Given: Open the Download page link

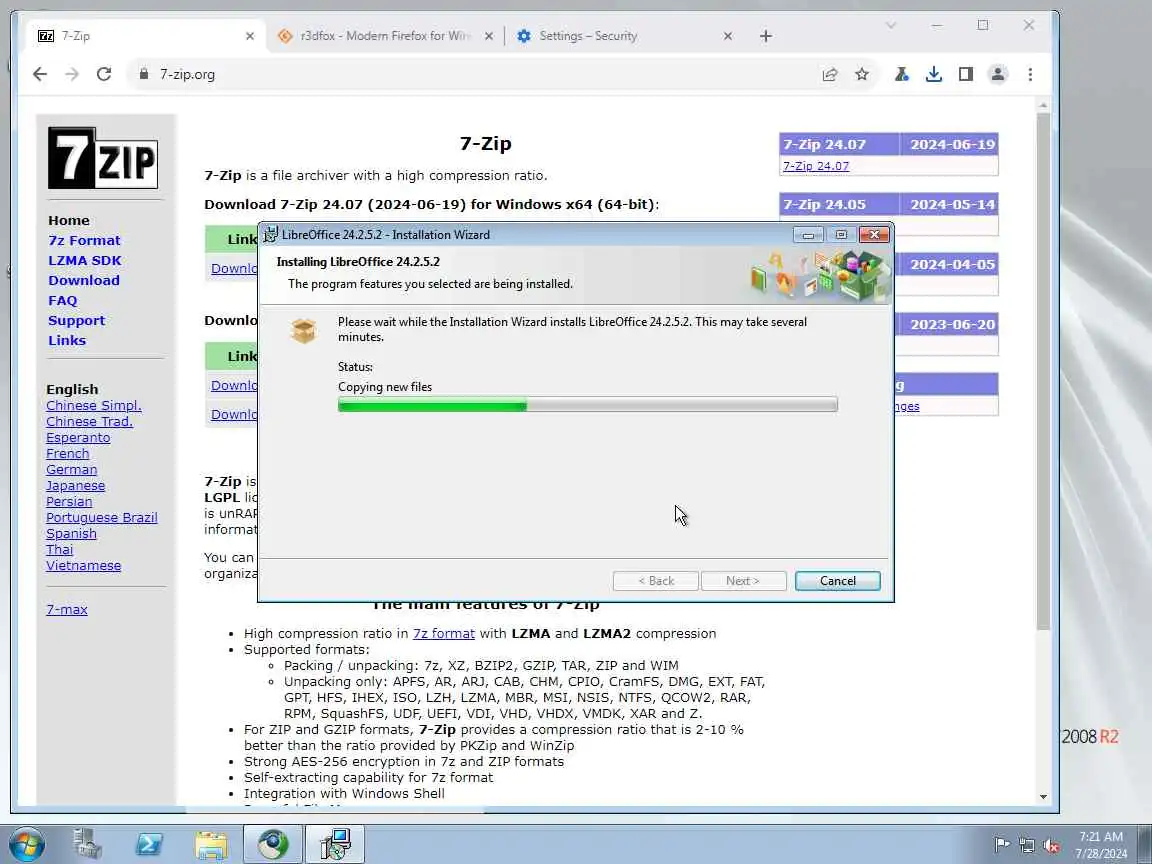Looking at the screenshot, I should pyautogui.click(x=84, y=280).
